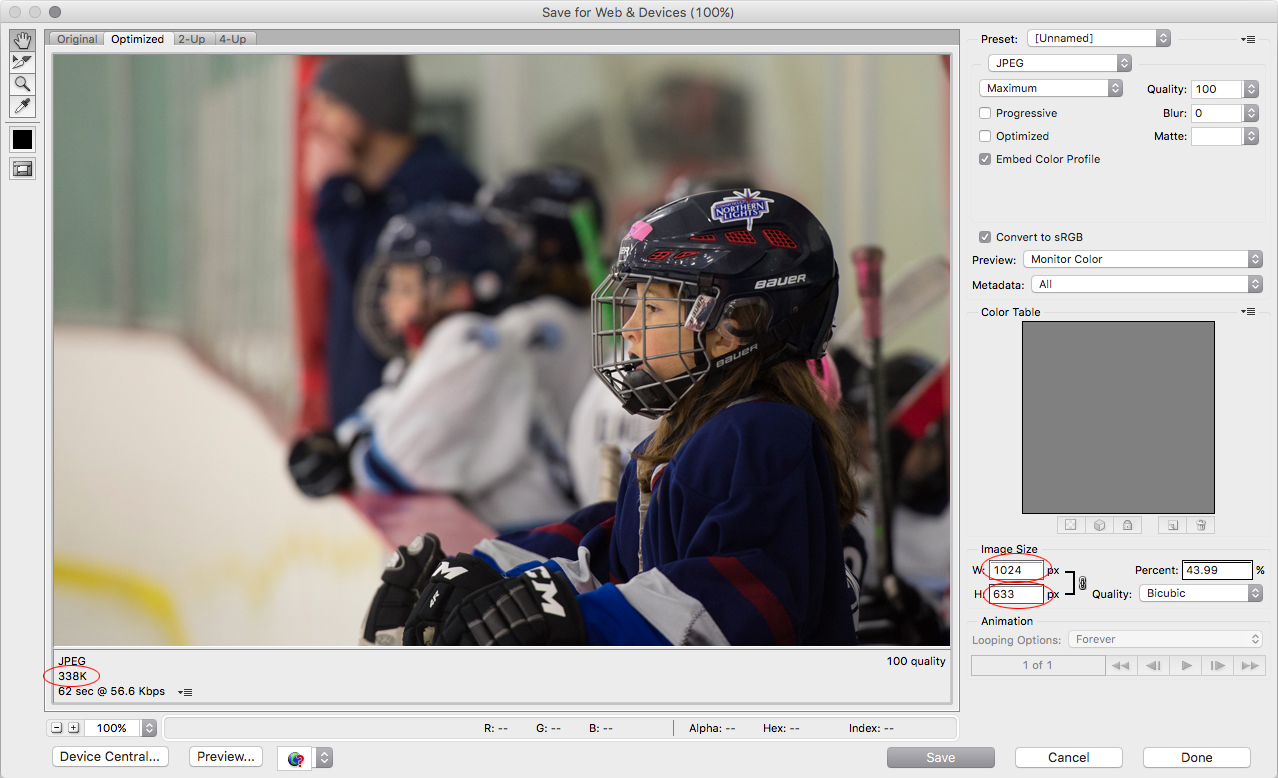Image resolution: width=1278 pixels, height=778 pixels.
Task: Select the Slice Select tool
Action: pos(22,63)
